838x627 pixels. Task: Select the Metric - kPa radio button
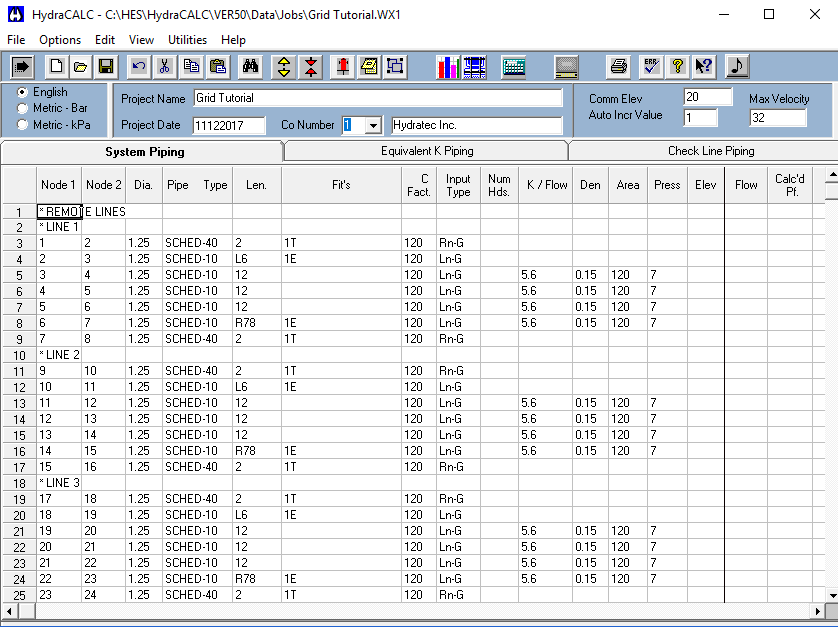tap(22, 125)
